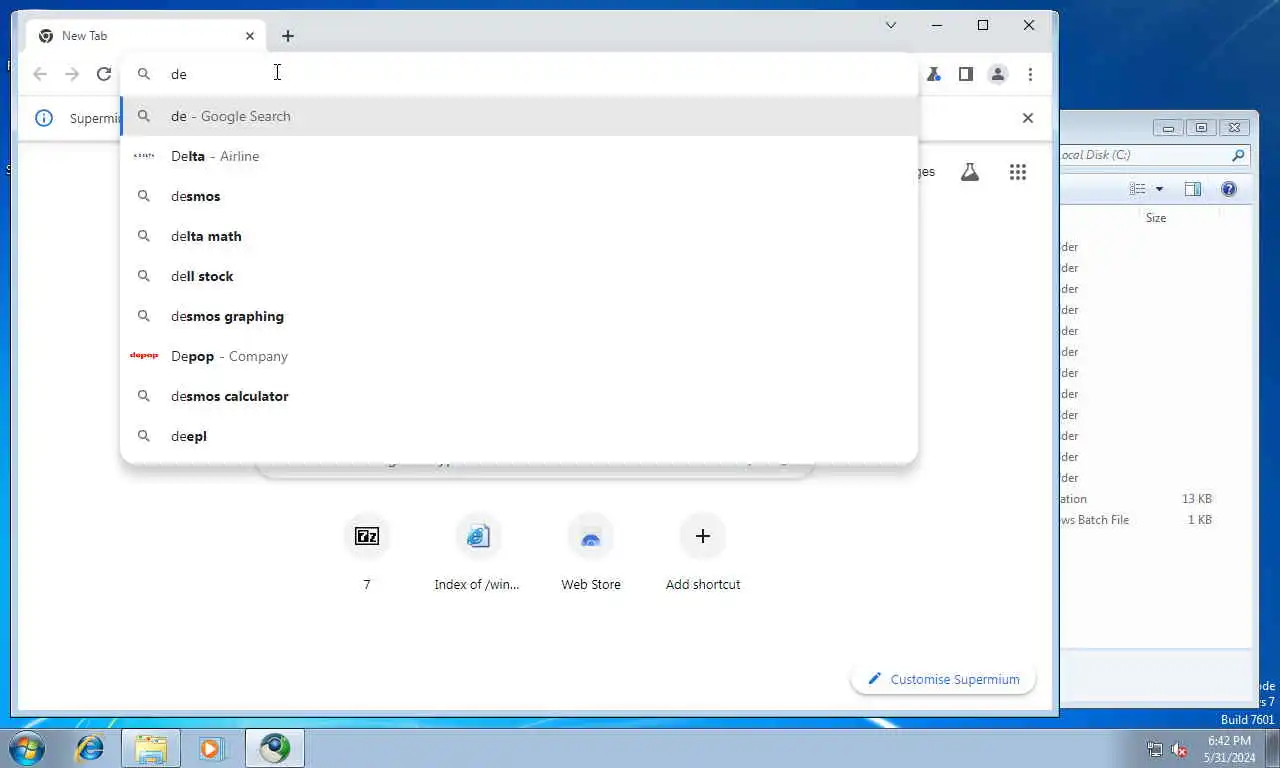
Task: Open Windows Media Player taskbar icon
Action: click(x=212, y=748)
